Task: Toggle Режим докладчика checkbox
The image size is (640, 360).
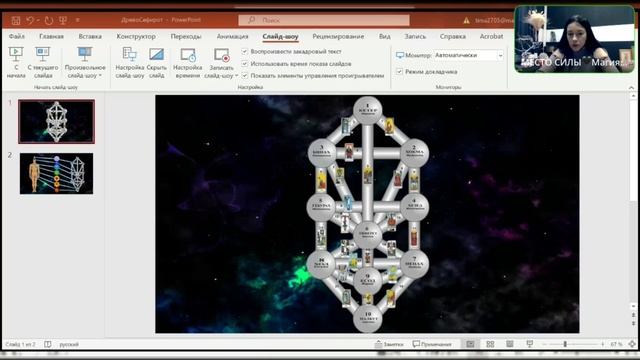Action: (399, 71)
